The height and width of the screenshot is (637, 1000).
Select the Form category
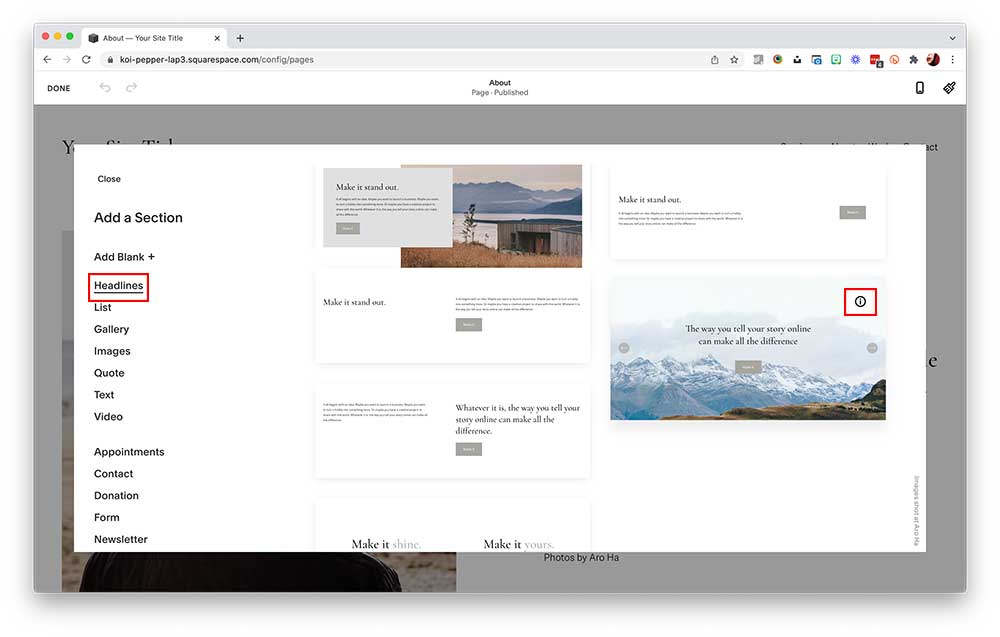[107, 517]
